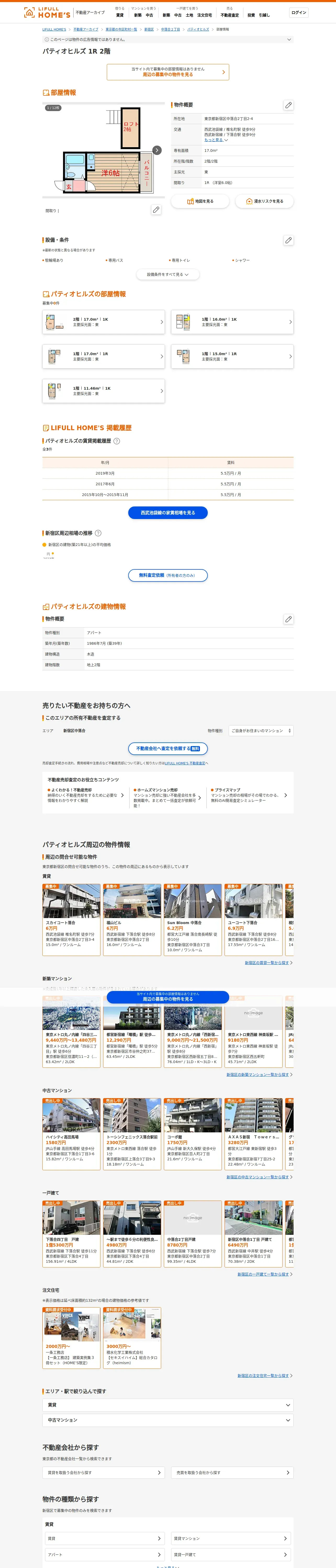Click the 無料査定依頼 button
Screen dimensions: 336x1568
(168, 575)
